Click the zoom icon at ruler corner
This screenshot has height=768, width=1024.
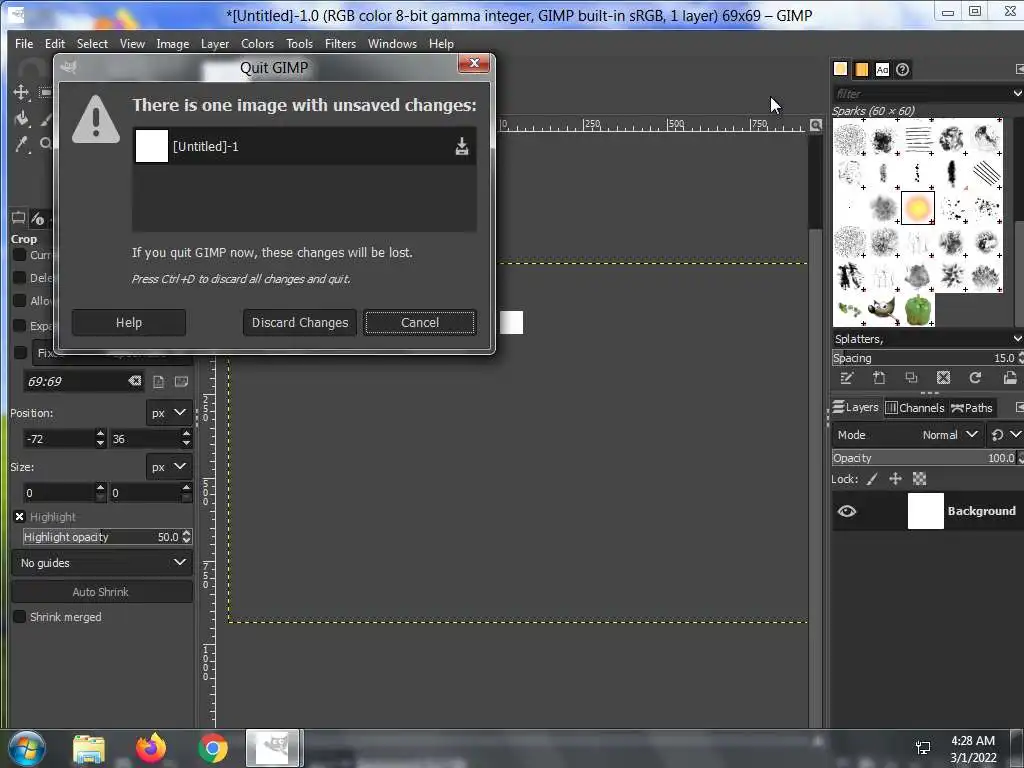pos(816,125)
